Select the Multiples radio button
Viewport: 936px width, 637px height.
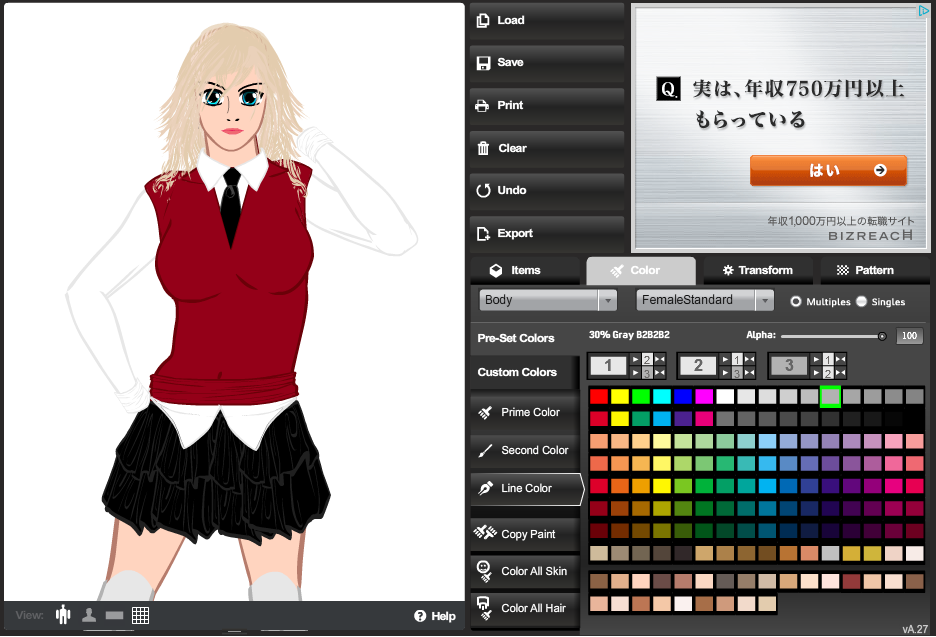click(x=796, y=301)
